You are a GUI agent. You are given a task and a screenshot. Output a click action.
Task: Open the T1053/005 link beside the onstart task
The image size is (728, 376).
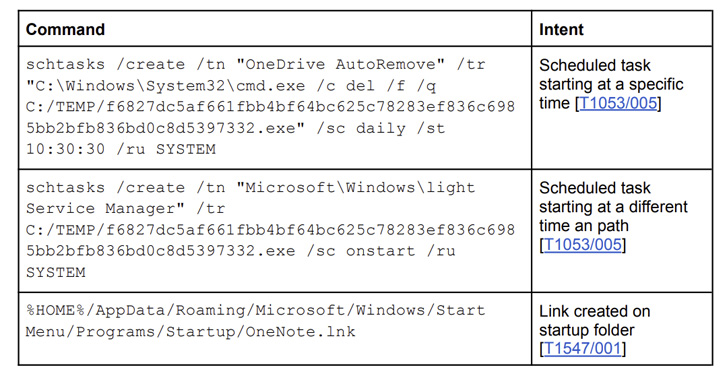582,245
